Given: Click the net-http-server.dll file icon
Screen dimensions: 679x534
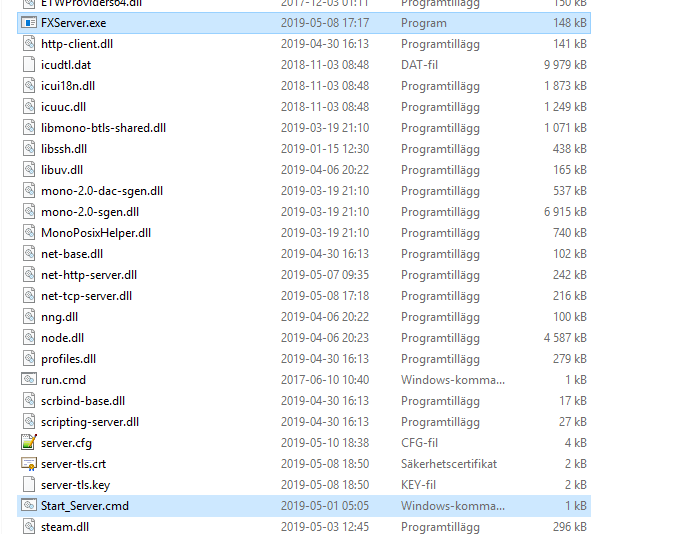Looking at the screenshot, I should (x=29, y=275).
